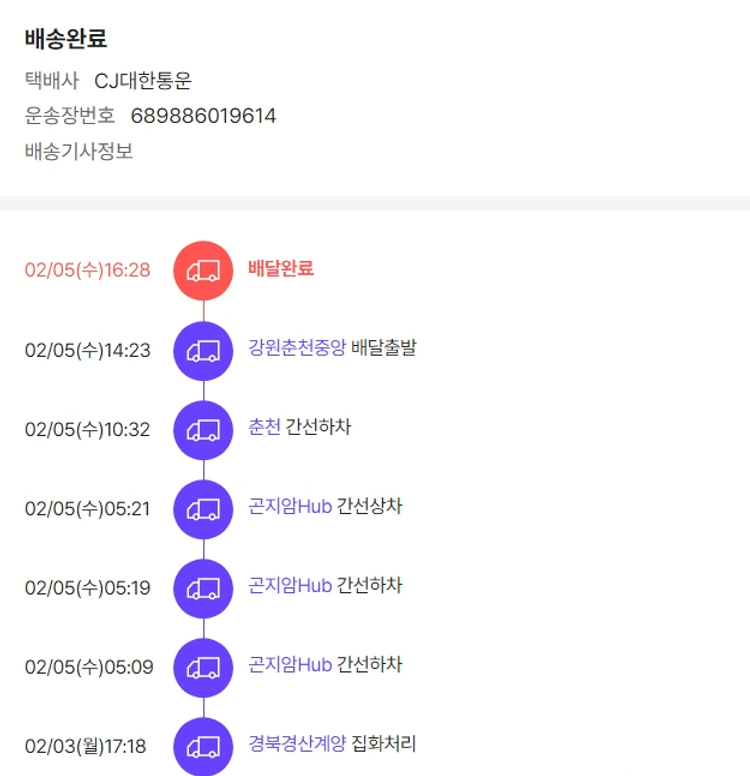
Task: Click the truck icon beside 강원춘천중앙 배달출발
Action: point(203,350)
